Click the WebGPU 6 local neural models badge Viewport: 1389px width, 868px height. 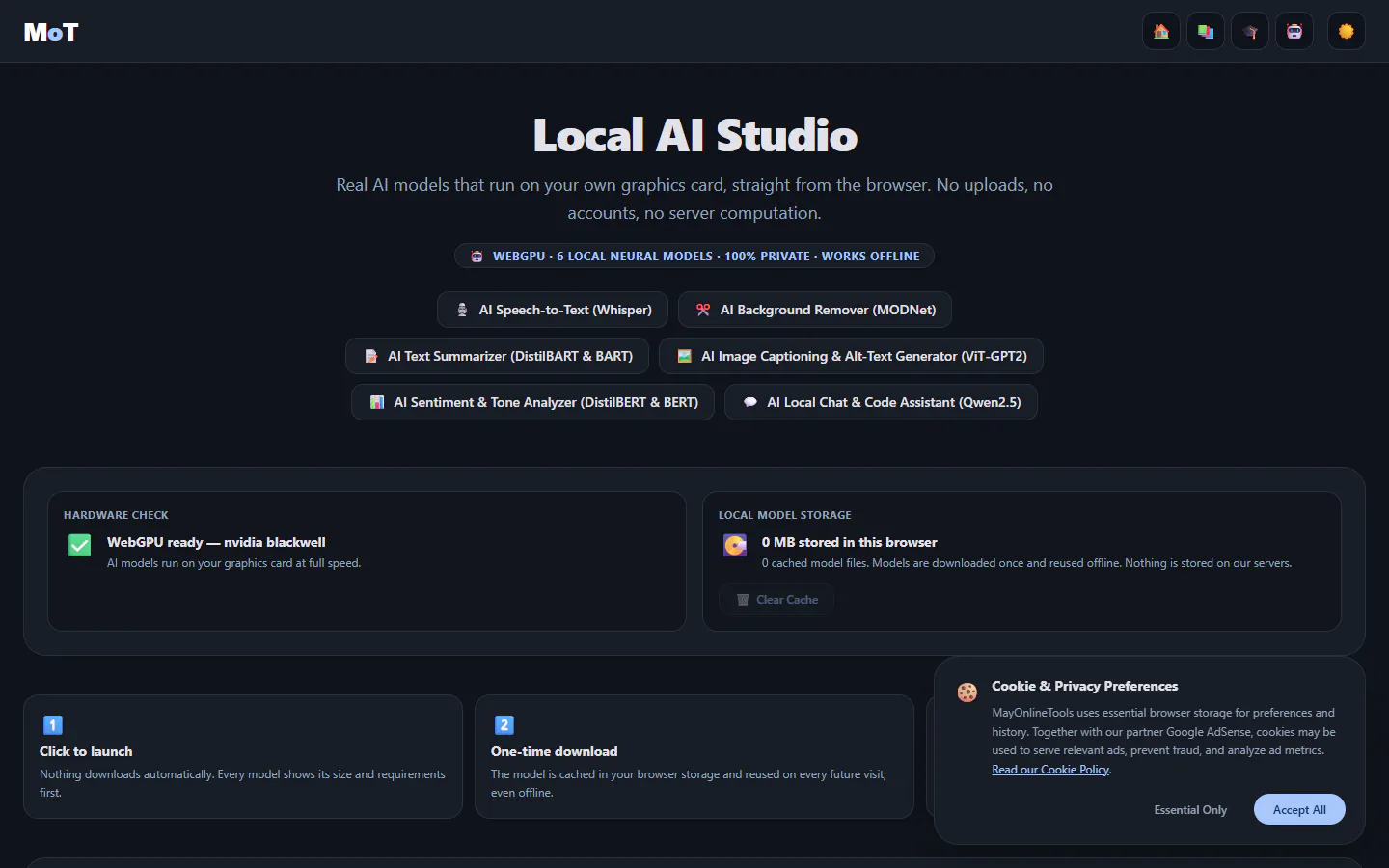tap(694, 256)
